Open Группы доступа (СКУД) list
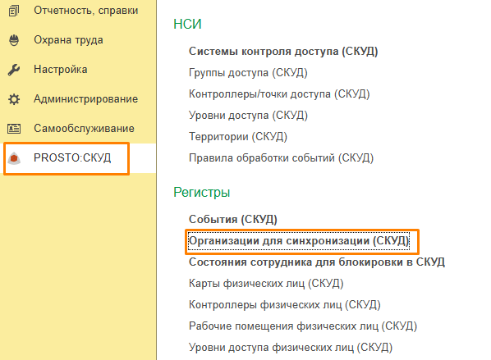Screen dimensions: 491x360 click(248, 73)
